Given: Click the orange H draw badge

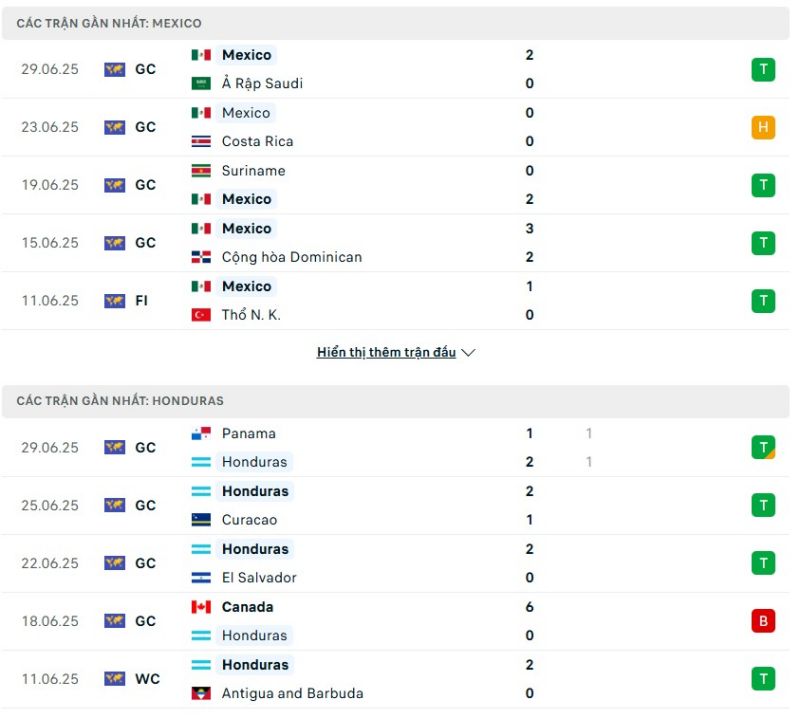Looking at the screenshot, I should point(763,127).
